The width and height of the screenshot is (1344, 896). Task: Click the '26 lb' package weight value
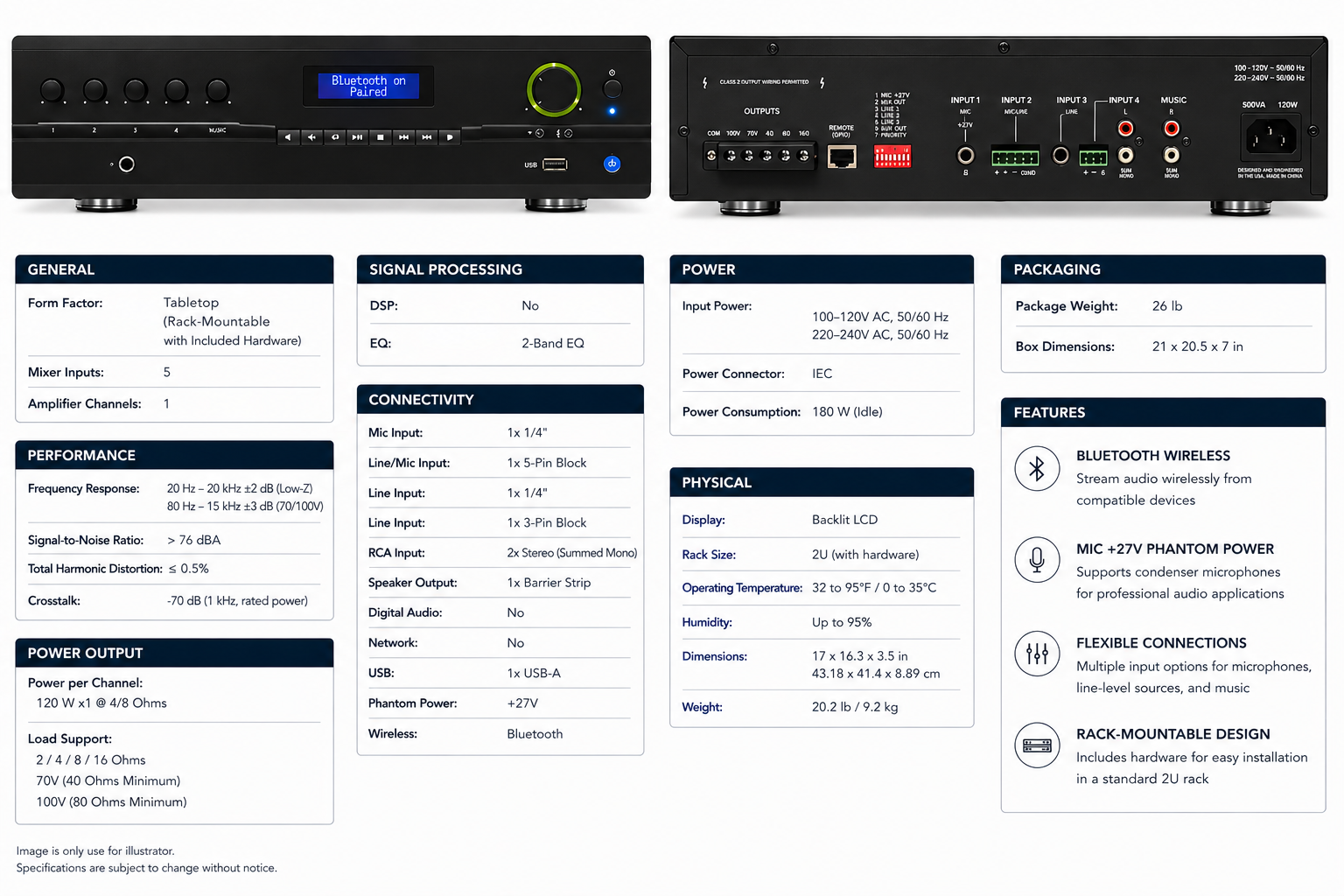click(1167, 306)
